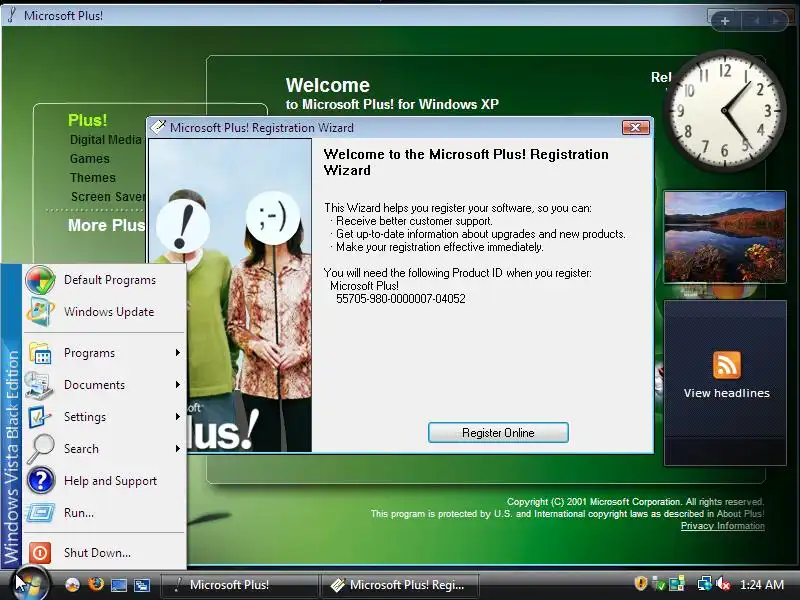Choose Run... from the Start menu
Image resolution: width=800 pixels, height=600 pixels.
point(104,512)
